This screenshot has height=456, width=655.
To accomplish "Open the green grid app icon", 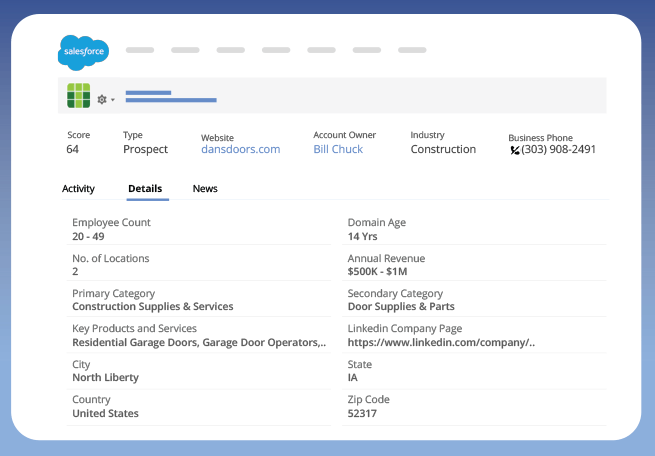I will (78, 96).
